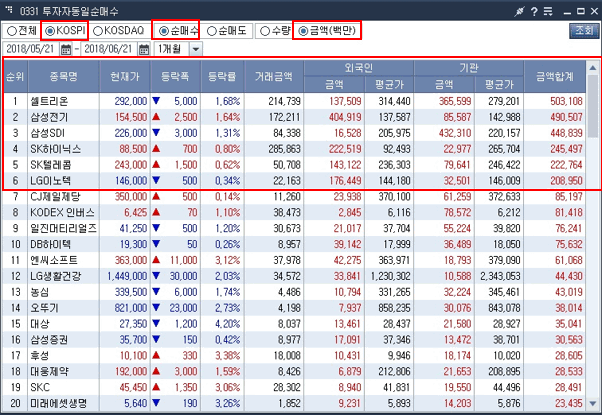
Task: Click the 외국인 group header
Action: point(359,68)
